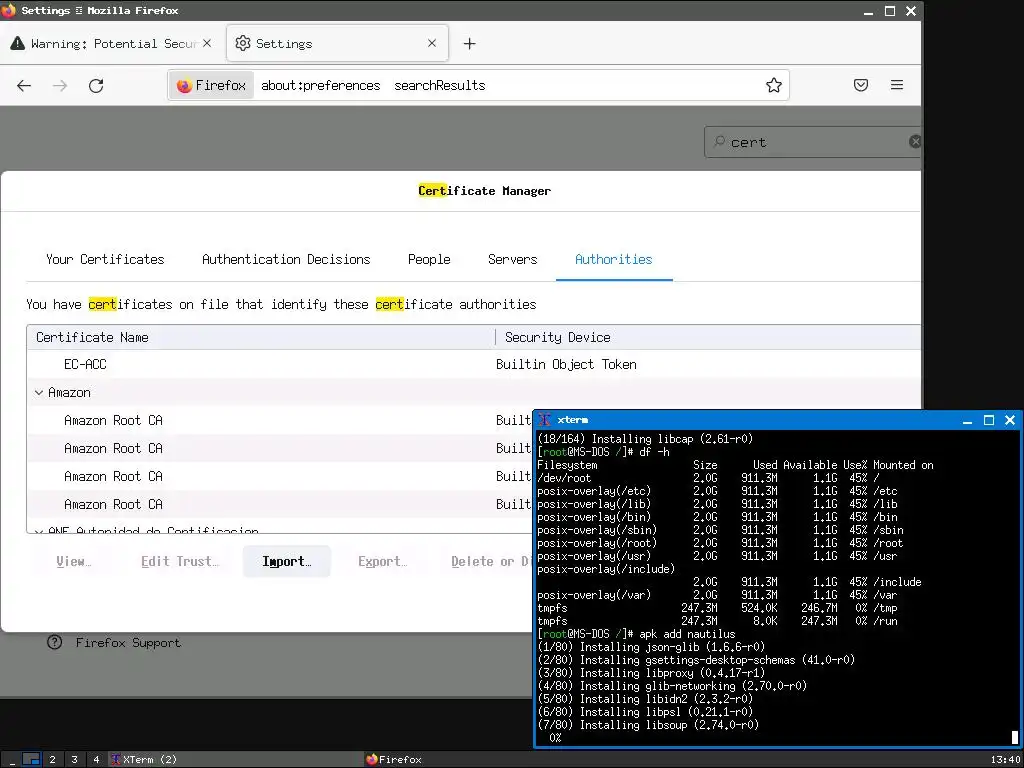This screenshot has width=1024, height=768.
Task: Select the EC-ACC certificate row
Action: tap(473, 364)
